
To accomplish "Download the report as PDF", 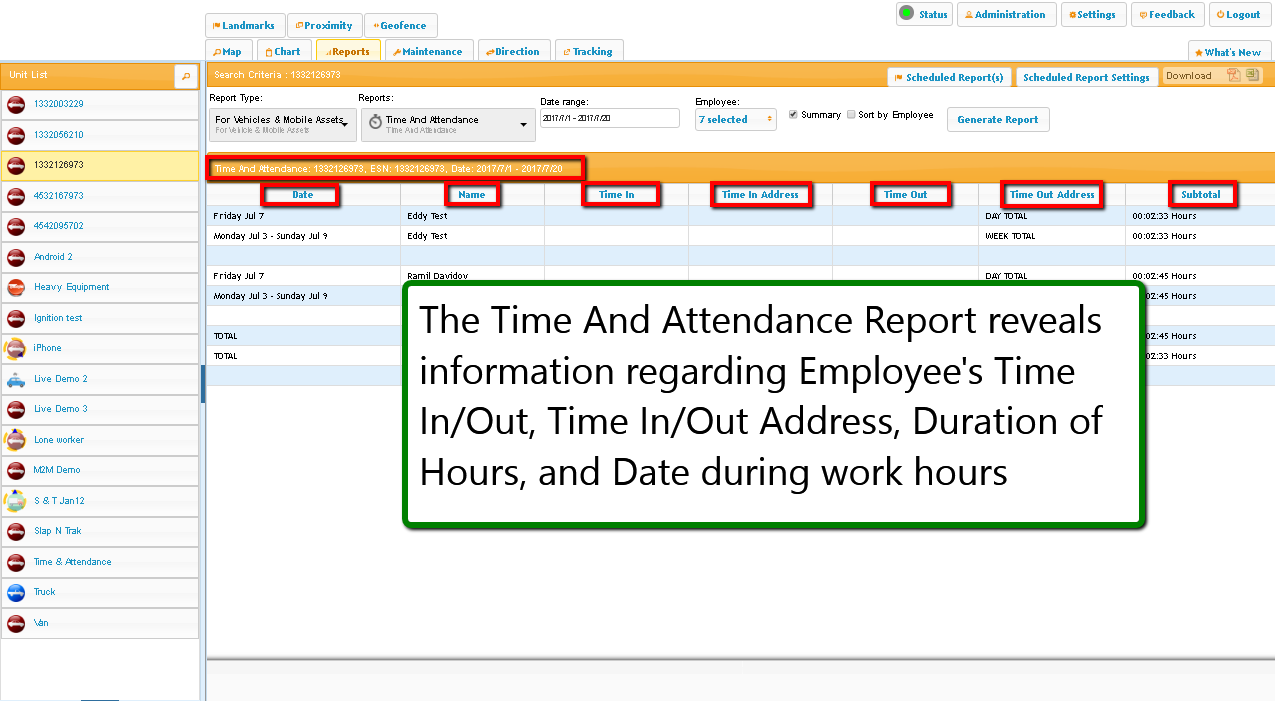I will click(1234, 76).
